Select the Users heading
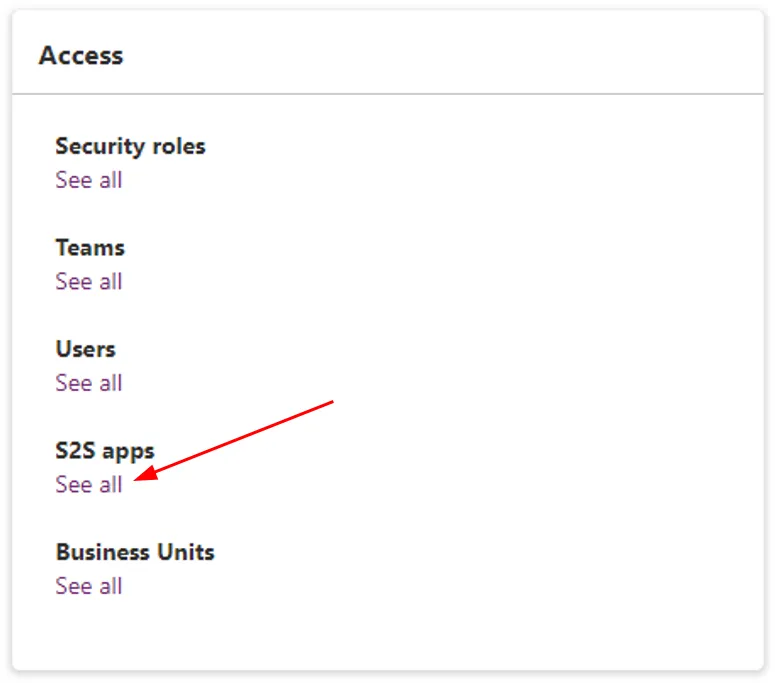Image resolution: width=775 pixels, height=683 pixels. tap(86, 349)
